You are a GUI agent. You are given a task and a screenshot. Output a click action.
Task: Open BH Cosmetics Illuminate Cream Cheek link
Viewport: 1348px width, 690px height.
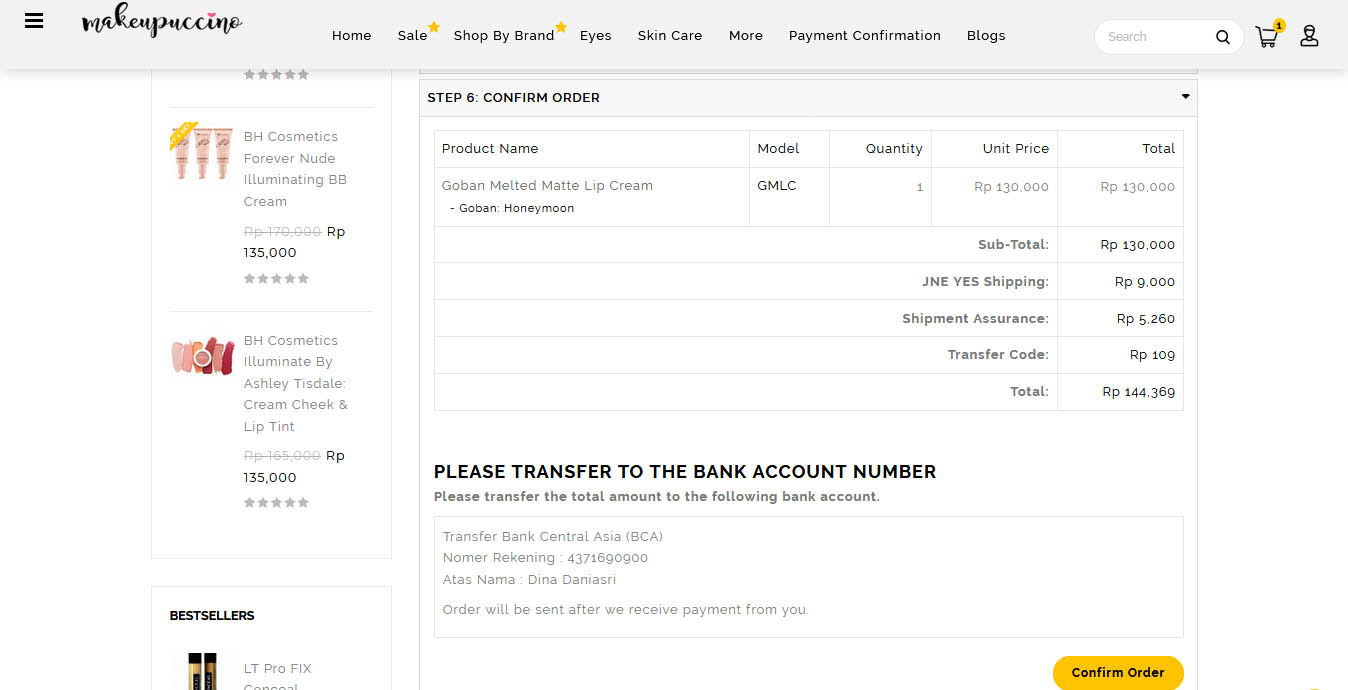point(296,383)
